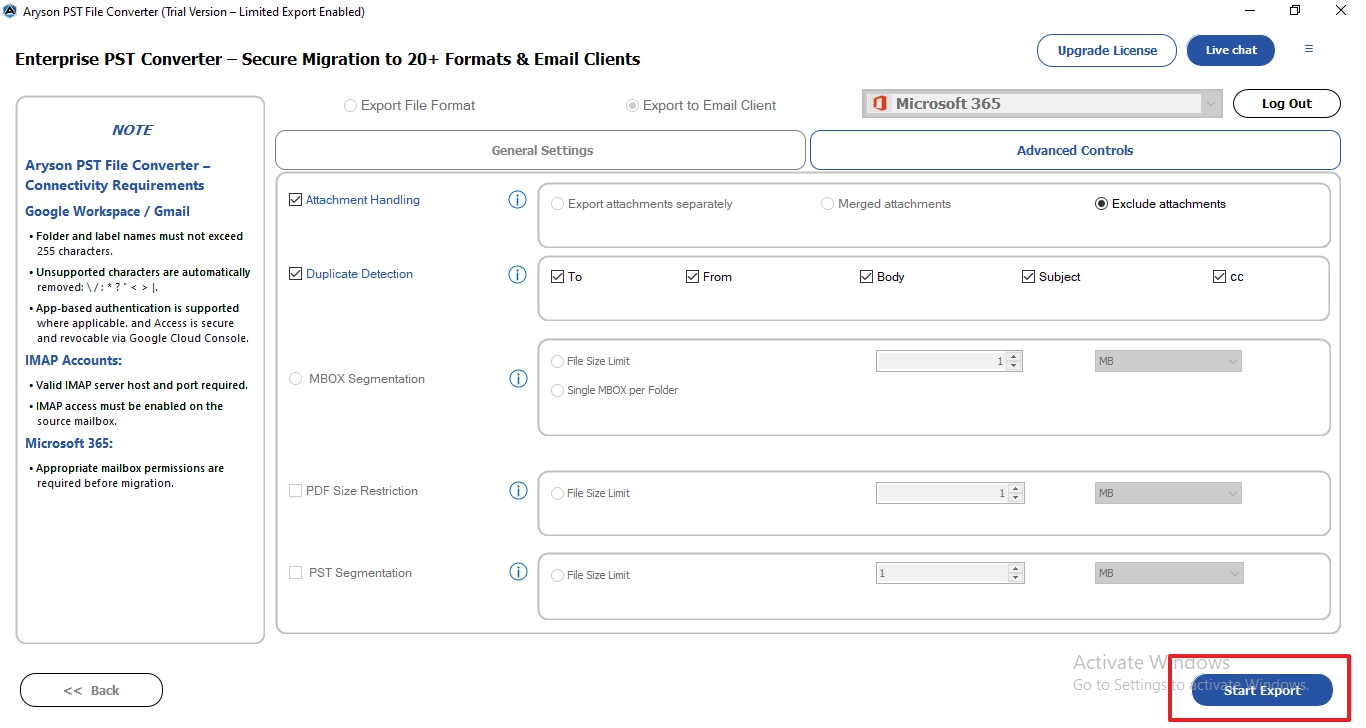Open MBOX Segmentation MB unit dropdown

(1168, 361)
